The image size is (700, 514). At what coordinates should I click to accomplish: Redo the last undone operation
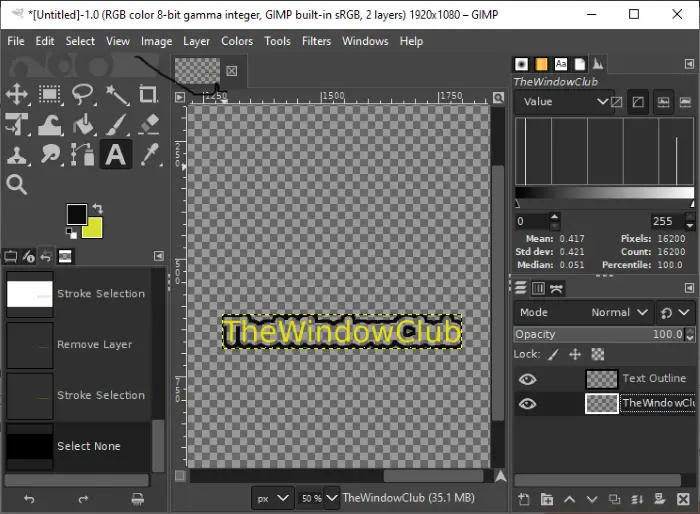(x=83, y=499)
